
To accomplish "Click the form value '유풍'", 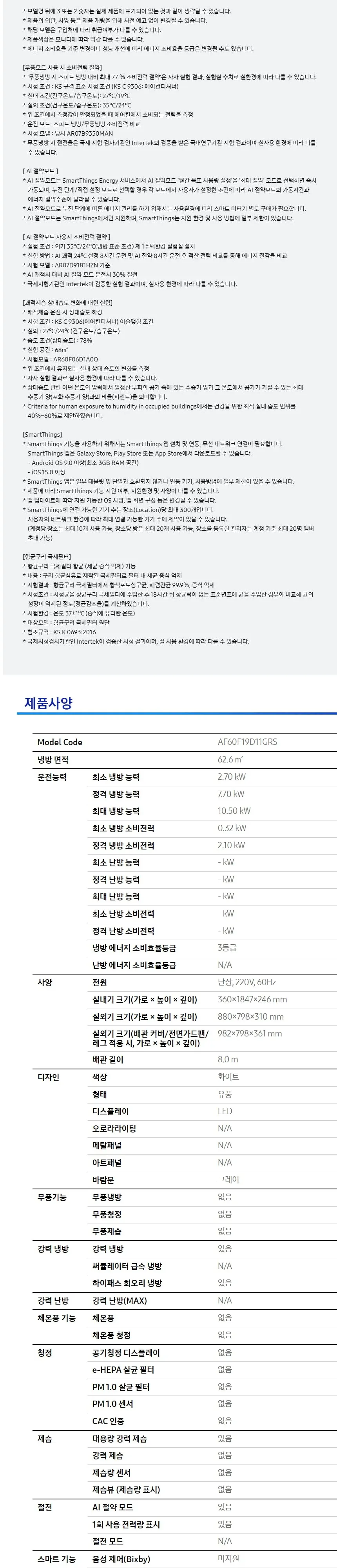I will coord(225,1094).
